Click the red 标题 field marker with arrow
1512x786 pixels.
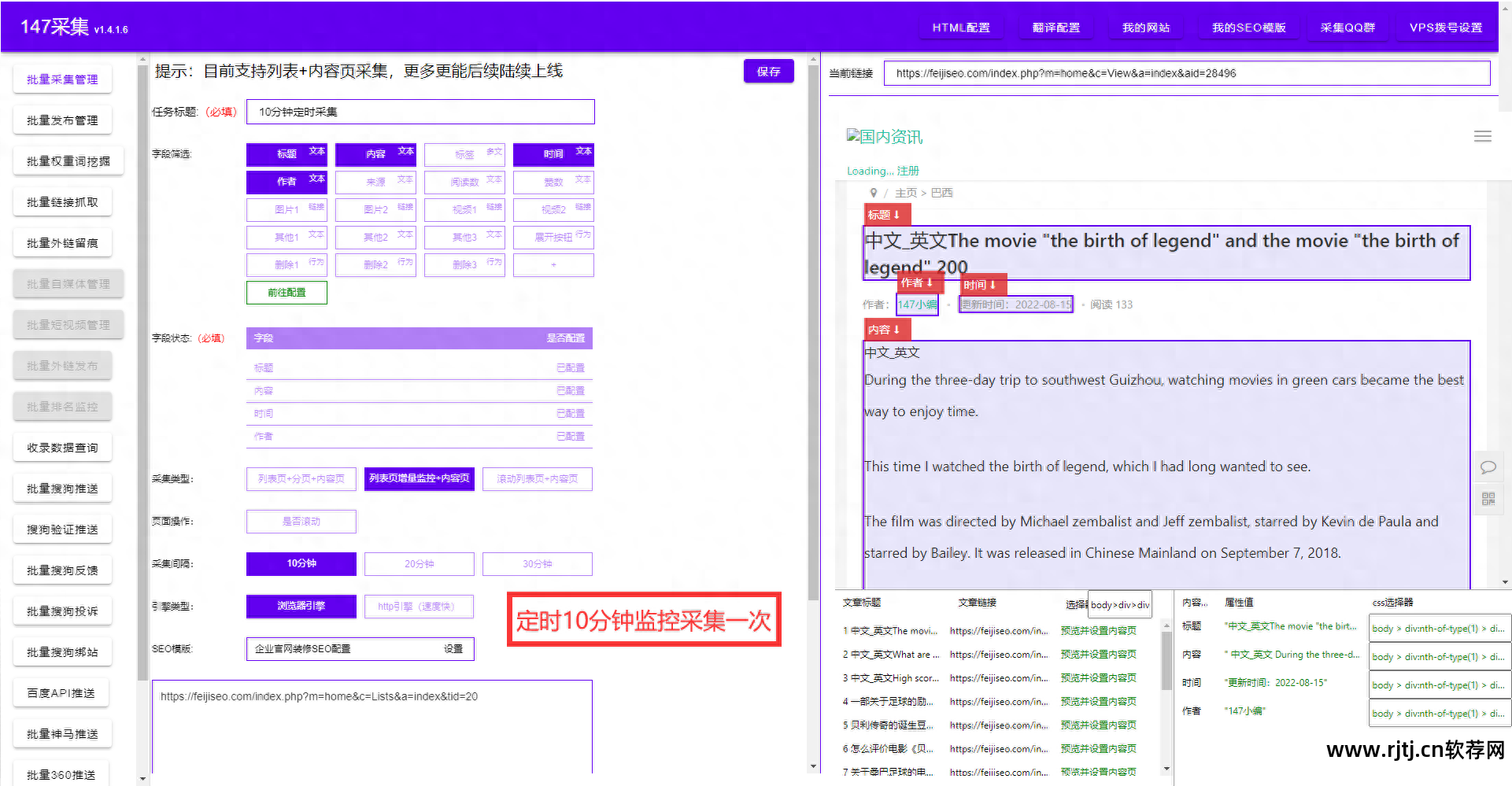pyautogui.click(x=885, y=214)
